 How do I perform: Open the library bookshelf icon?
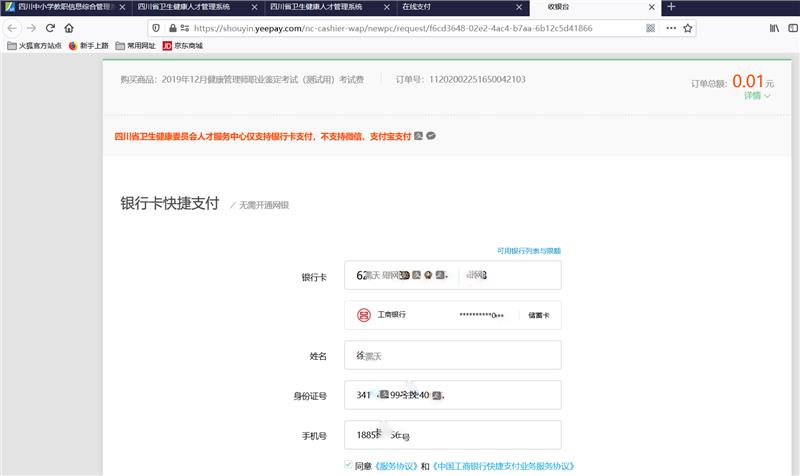[774, 28]
